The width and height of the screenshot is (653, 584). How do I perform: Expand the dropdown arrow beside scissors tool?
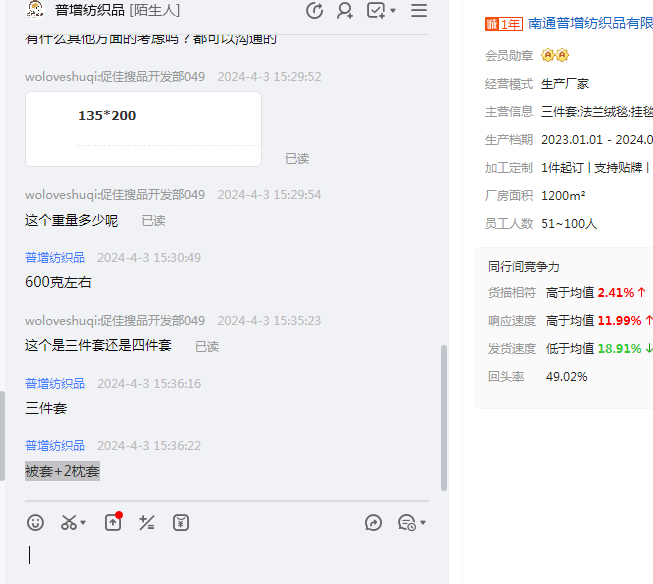click(x=83, y=523)
